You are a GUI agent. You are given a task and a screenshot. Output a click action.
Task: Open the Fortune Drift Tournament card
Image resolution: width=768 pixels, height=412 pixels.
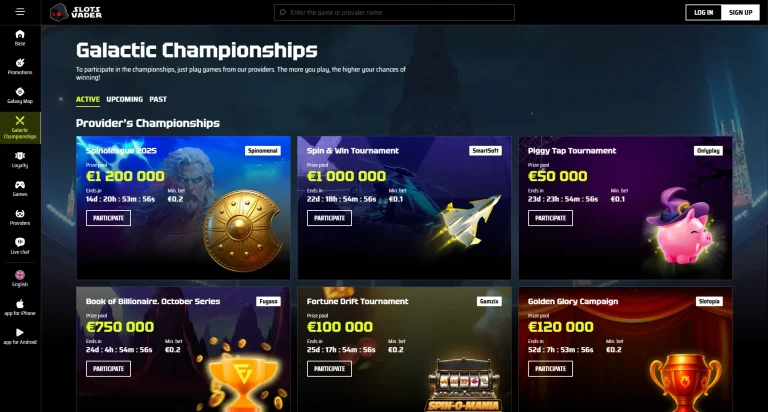click(404, 349)
